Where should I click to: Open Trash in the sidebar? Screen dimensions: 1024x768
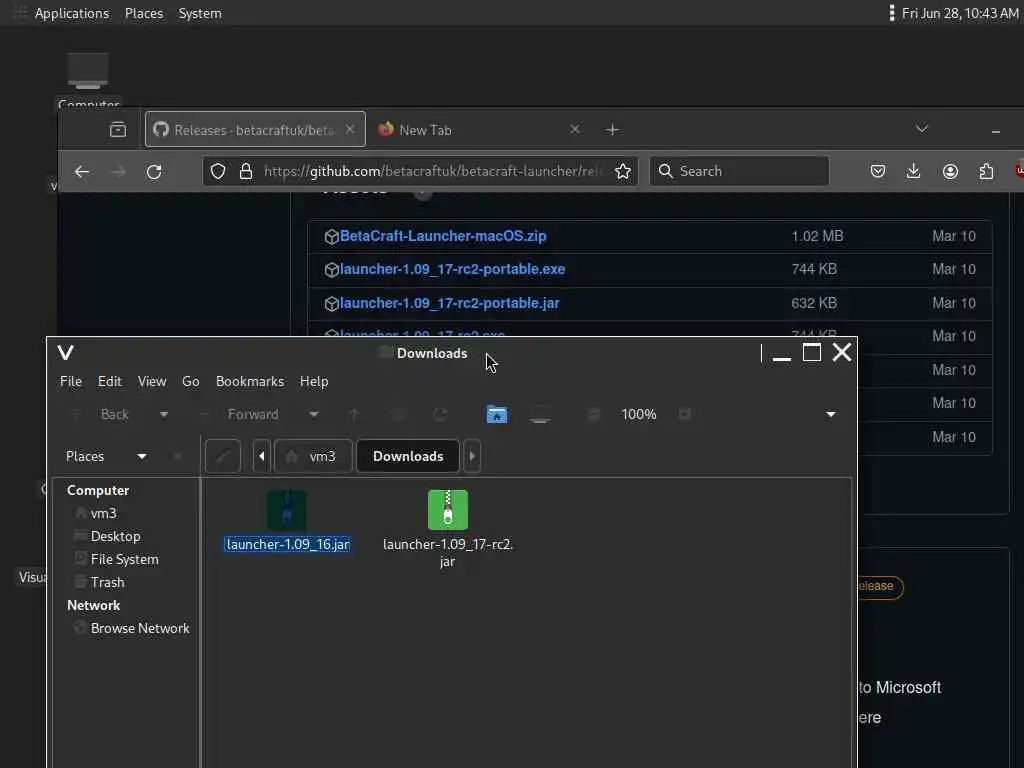[x=108, y=582]
